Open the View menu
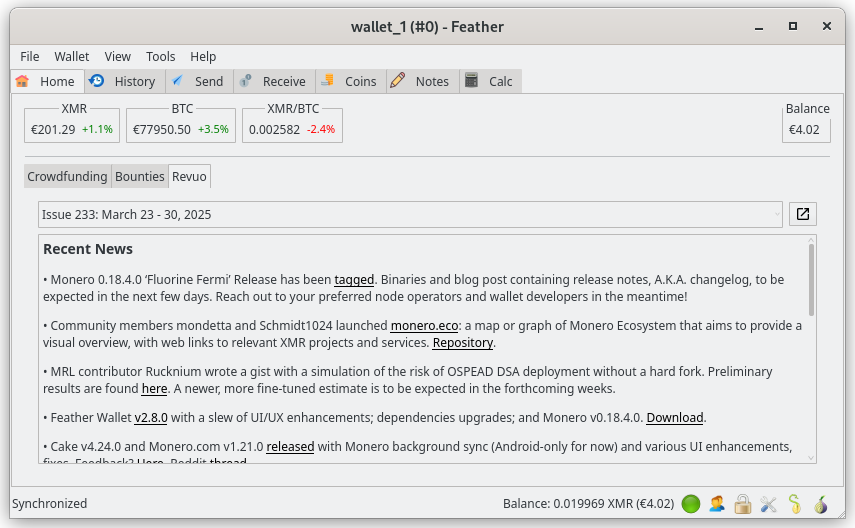Image resolution: width=855 pixels, height=528 pixels. tap(117, 57)
